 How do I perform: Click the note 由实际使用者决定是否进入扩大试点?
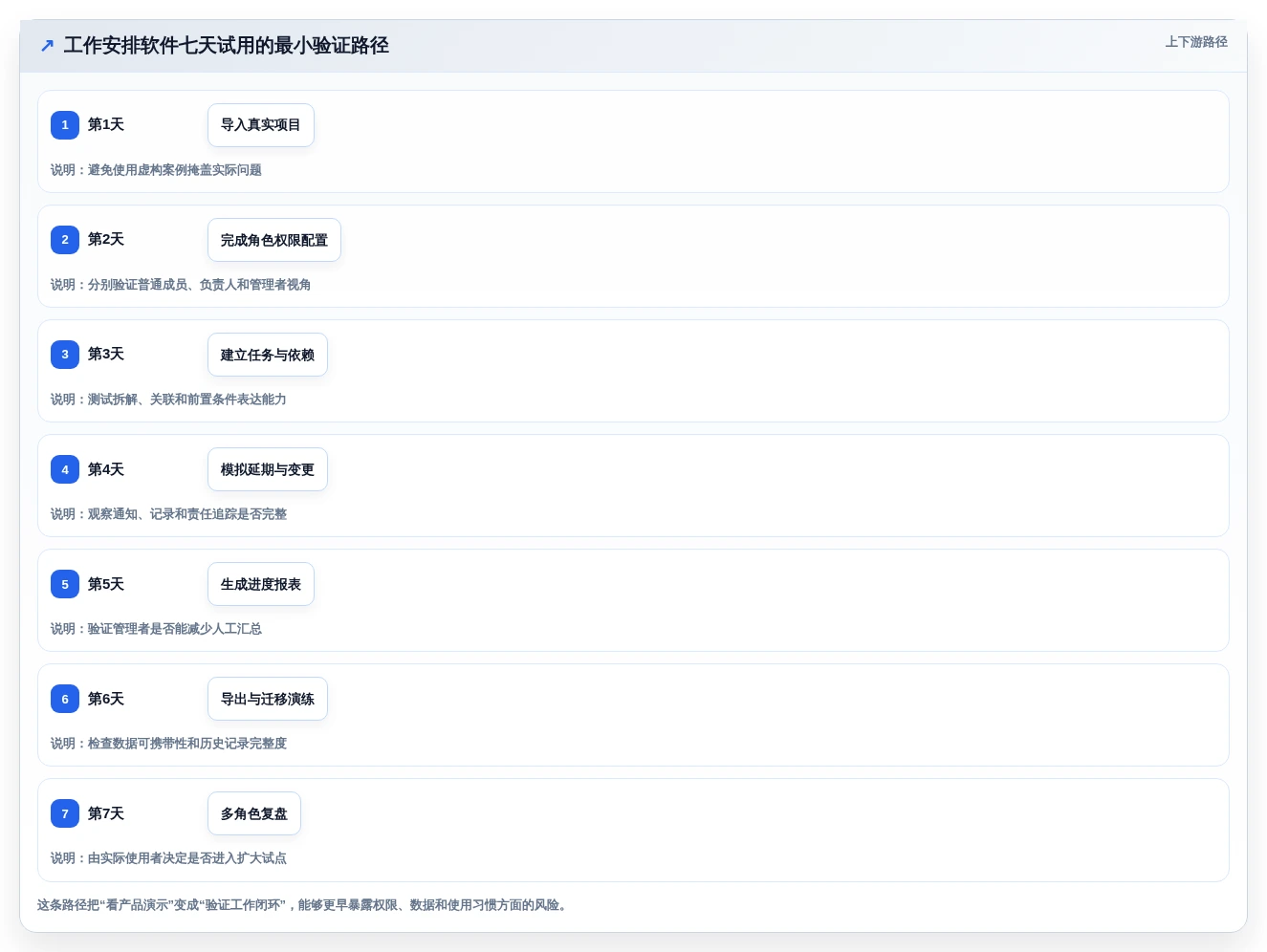[x=187, y=858]
